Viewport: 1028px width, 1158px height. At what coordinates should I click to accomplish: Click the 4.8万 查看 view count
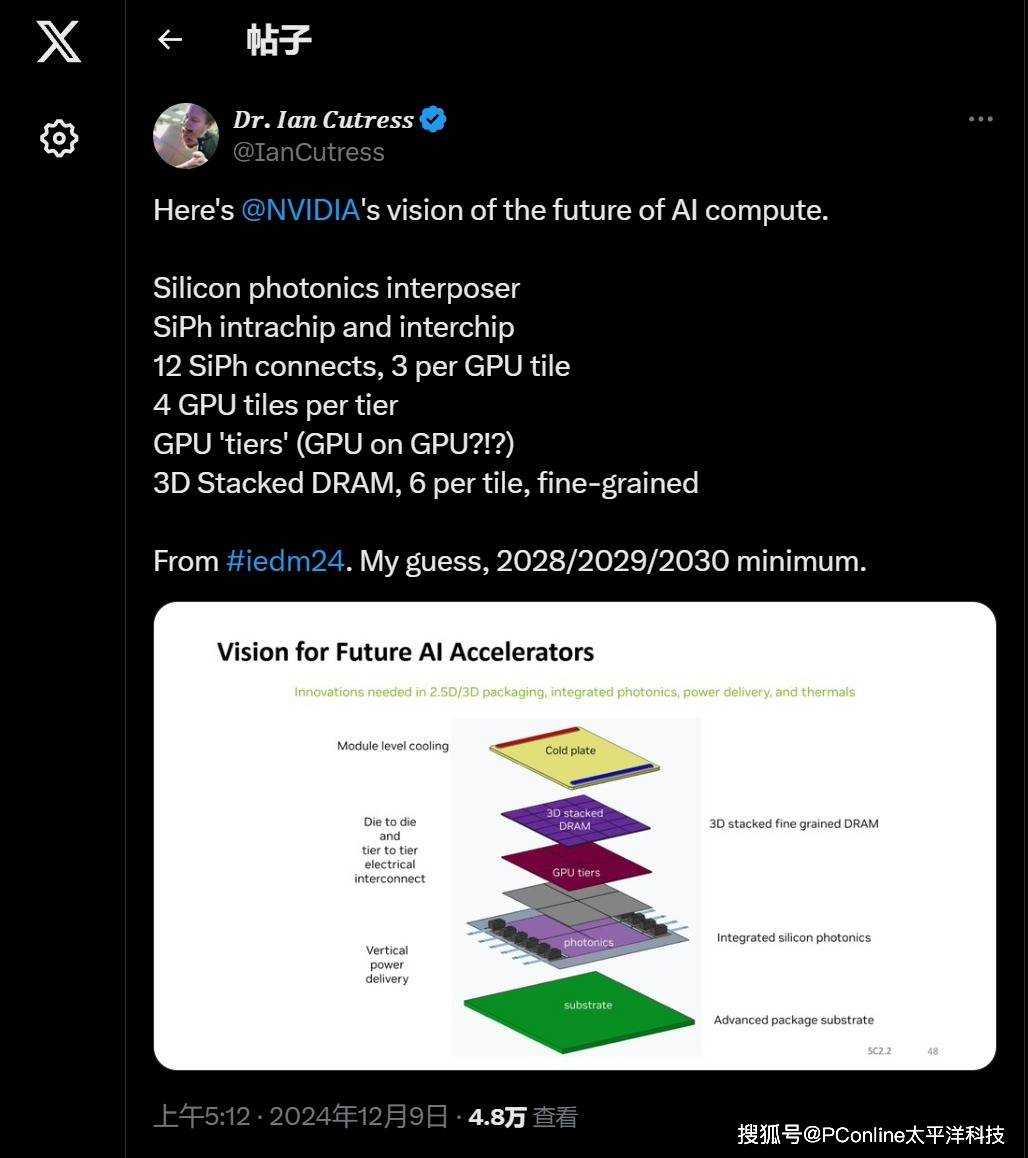click(x=522, y=1117)
